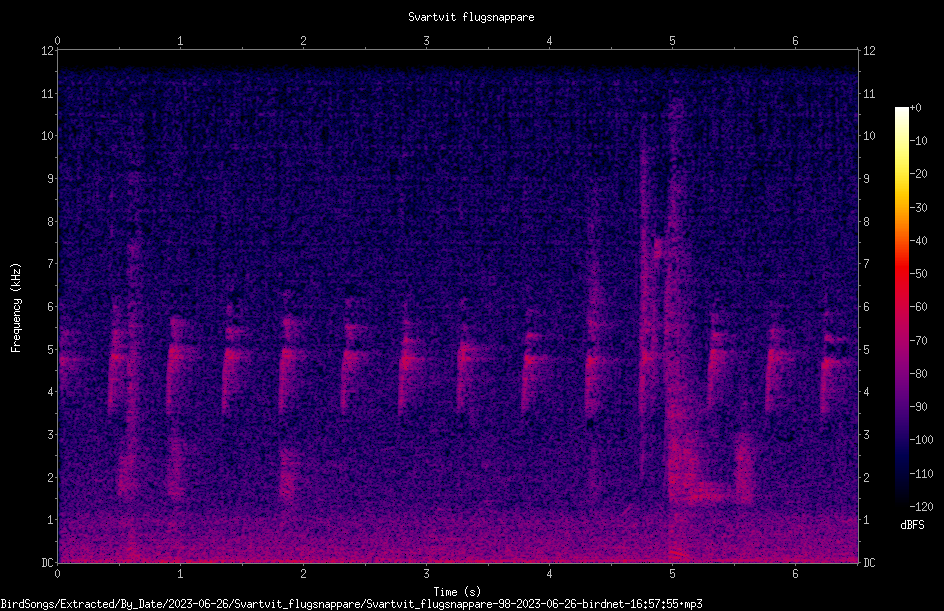Click the '3' tick on the top time axis
The width and height of the screenshot is (944, 611).
426,41
